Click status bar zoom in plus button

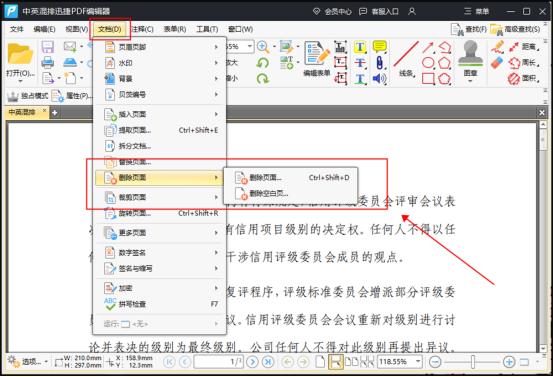coord(509,362)
